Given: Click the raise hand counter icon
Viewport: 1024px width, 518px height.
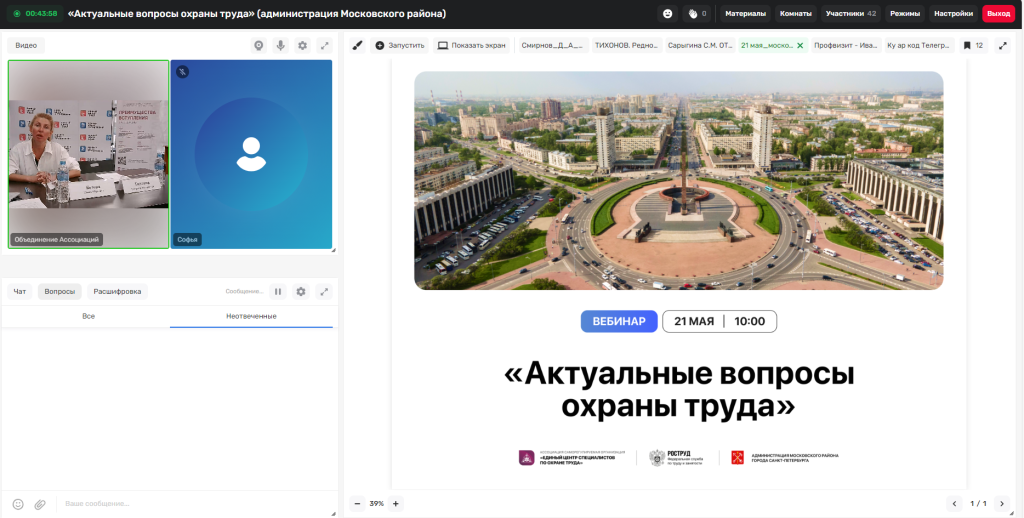Looking at the screenshot, I should click(698, 14).
